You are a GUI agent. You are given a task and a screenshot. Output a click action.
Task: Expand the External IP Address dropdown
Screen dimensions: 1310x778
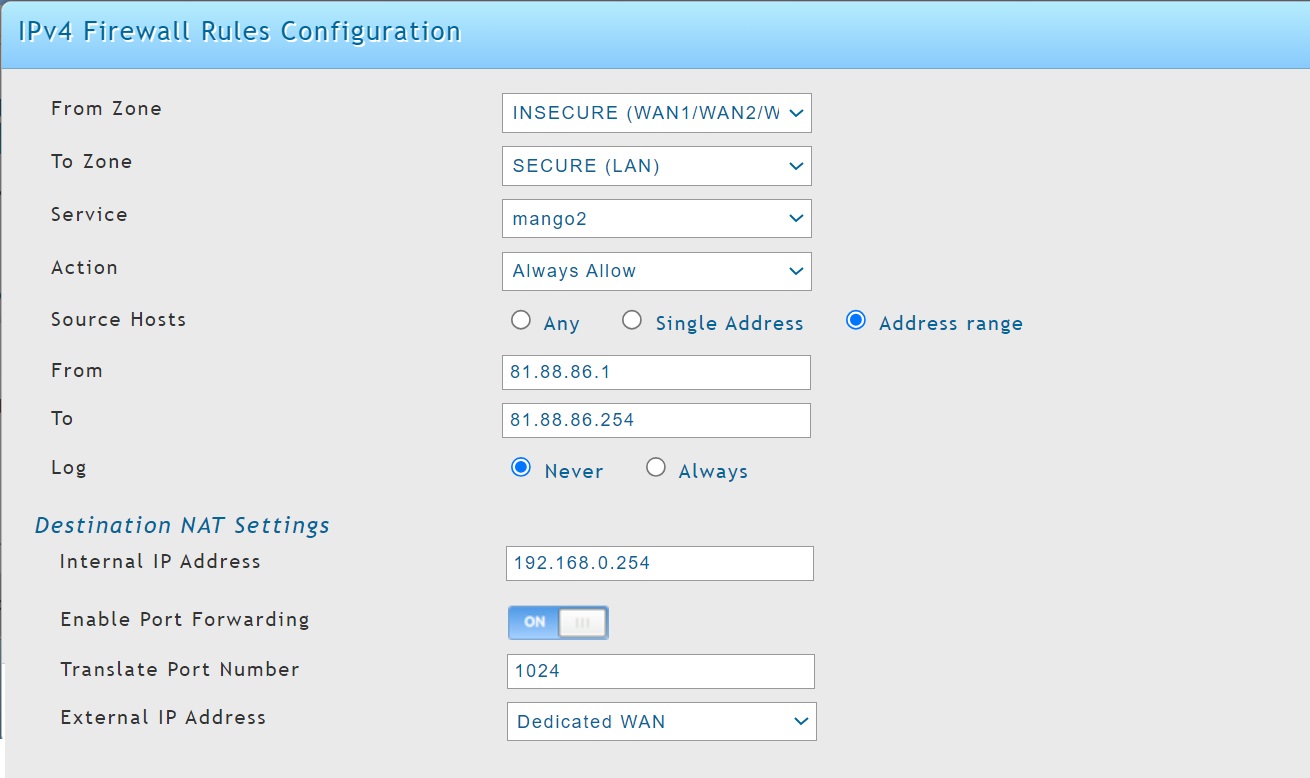[661, 721]
